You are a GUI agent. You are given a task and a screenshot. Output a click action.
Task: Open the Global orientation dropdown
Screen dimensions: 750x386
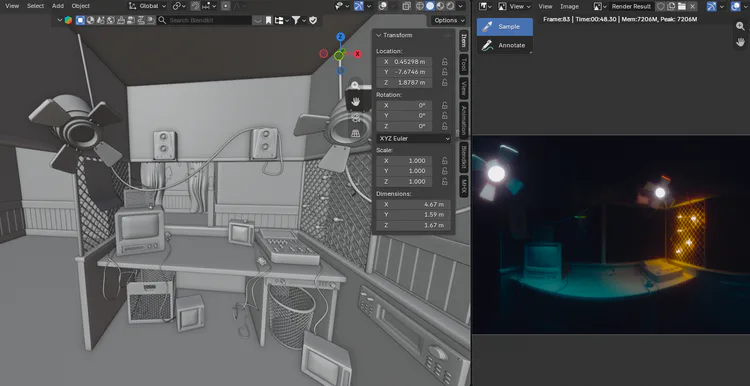pos(148,6)
